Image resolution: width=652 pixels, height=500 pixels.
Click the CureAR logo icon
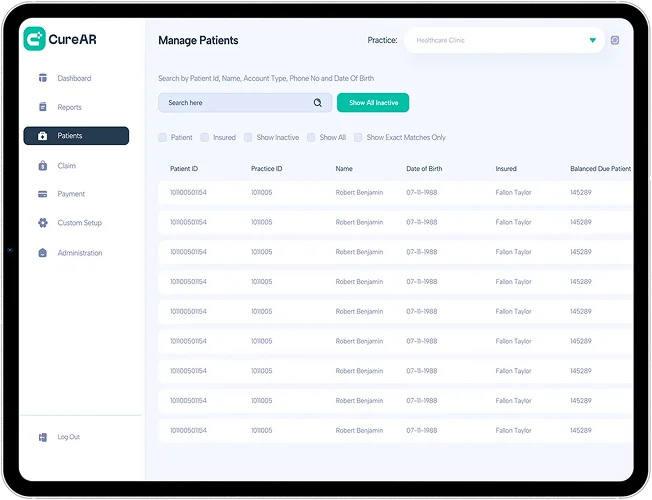pos(34,40)
